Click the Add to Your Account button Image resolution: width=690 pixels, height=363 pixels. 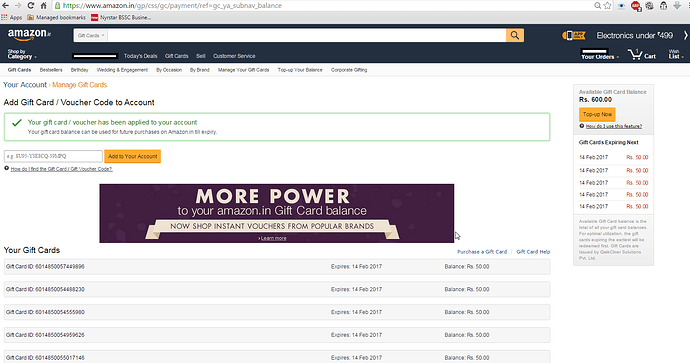coord(132,156)
